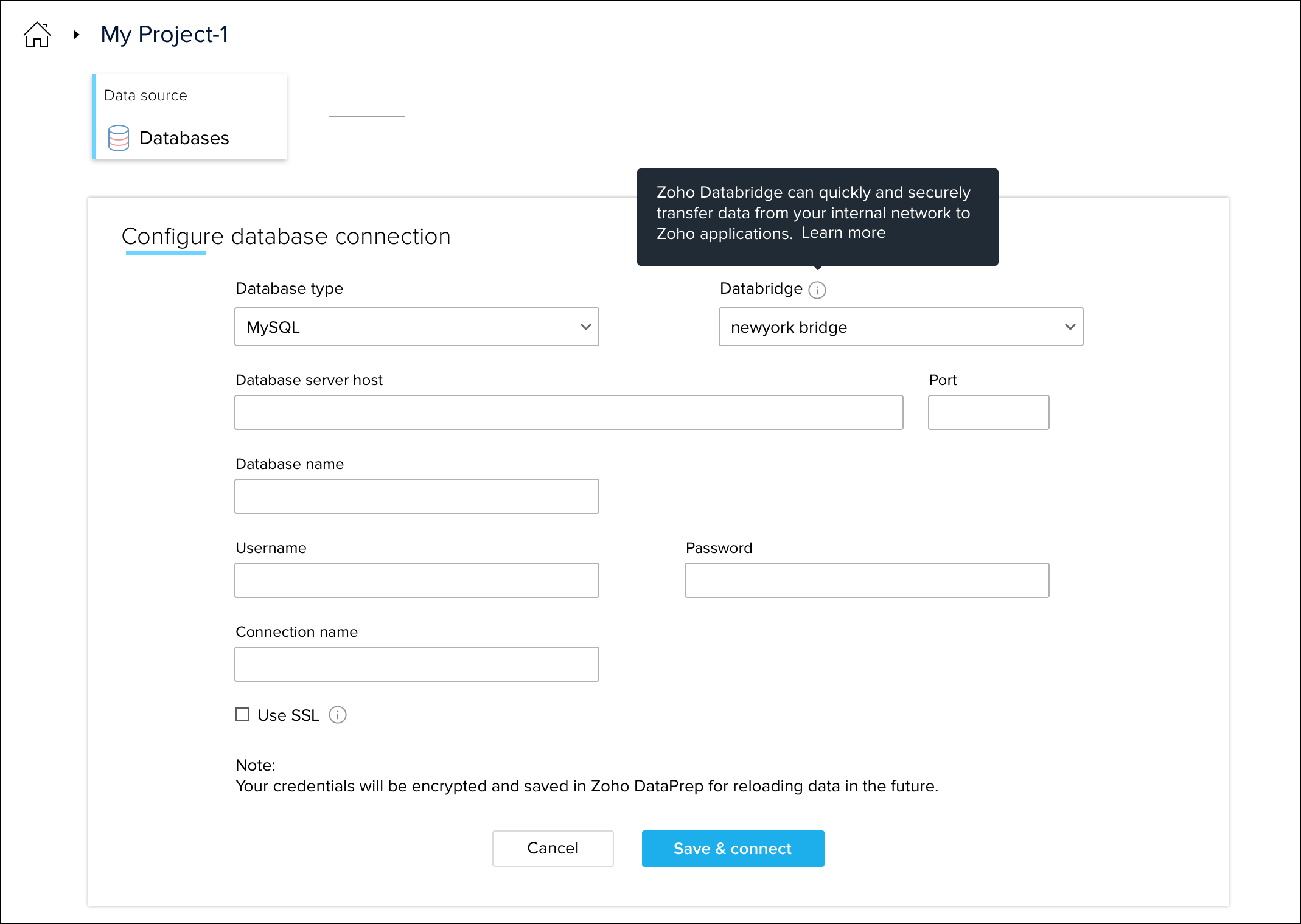Viewport: 1301px width, 924px height.
Task: Focus the Database server host field
Action: point(568,412)
